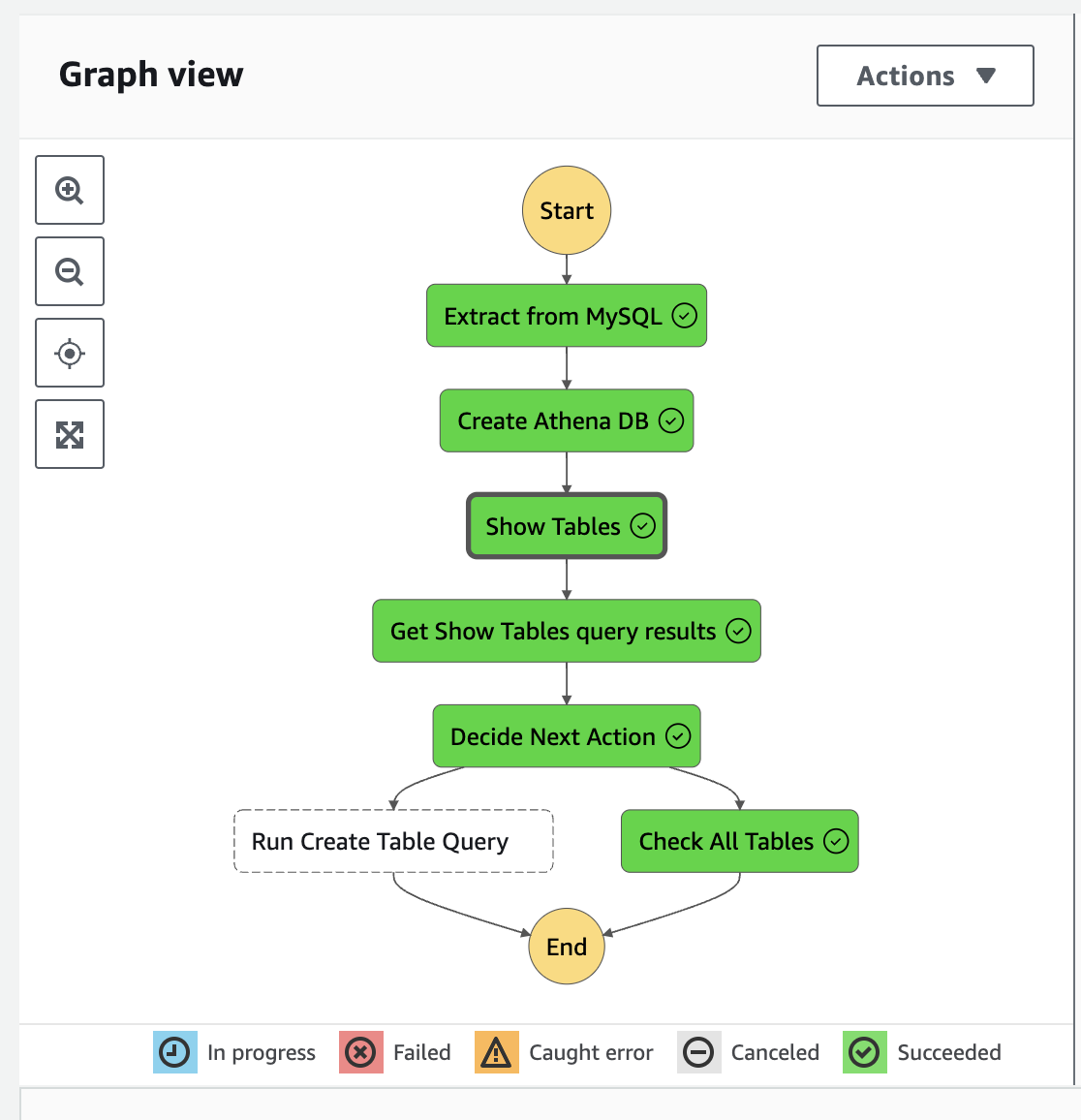Click the Failed status icon in legend
Image resolution: width=1081 pixels, height=1120 pixels.
[359, 1052]
